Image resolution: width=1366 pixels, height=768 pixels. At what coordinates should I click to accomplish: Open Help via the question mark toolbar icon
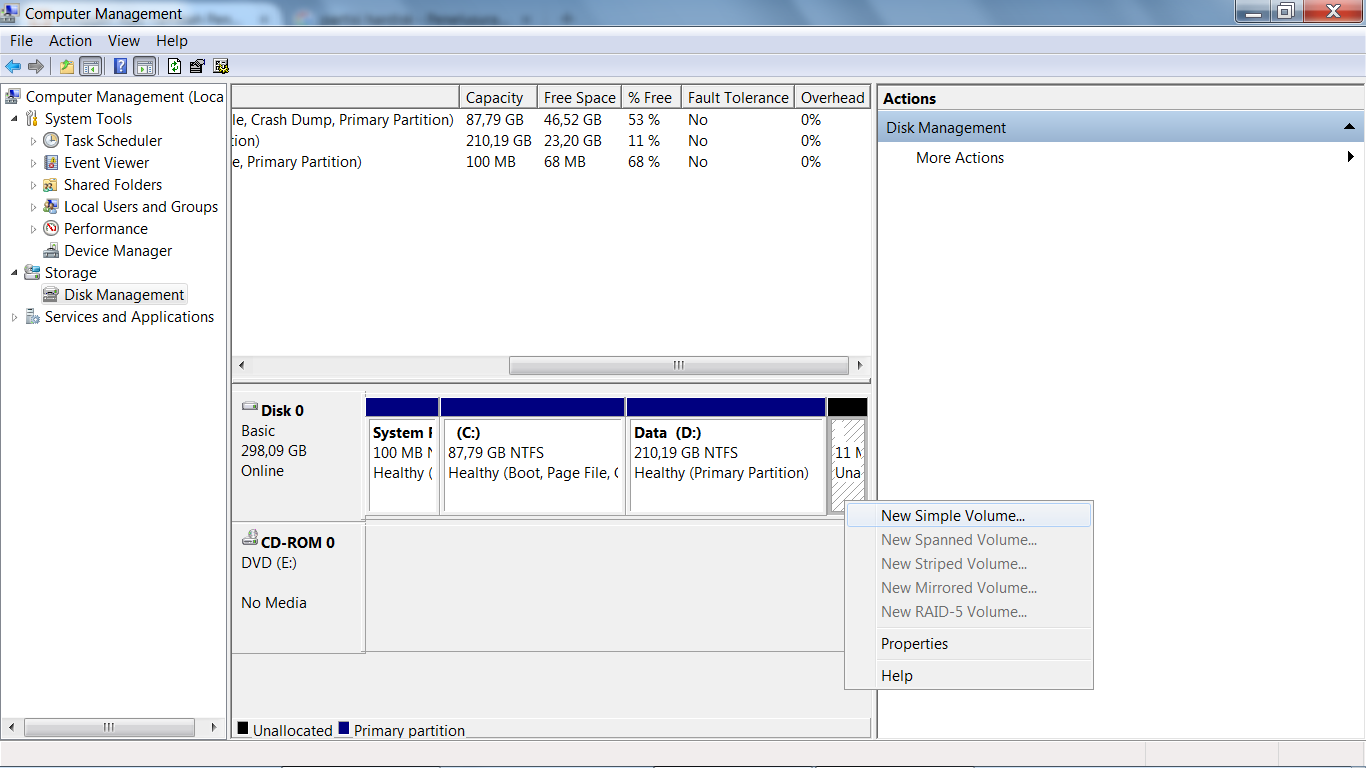point(121,66)
